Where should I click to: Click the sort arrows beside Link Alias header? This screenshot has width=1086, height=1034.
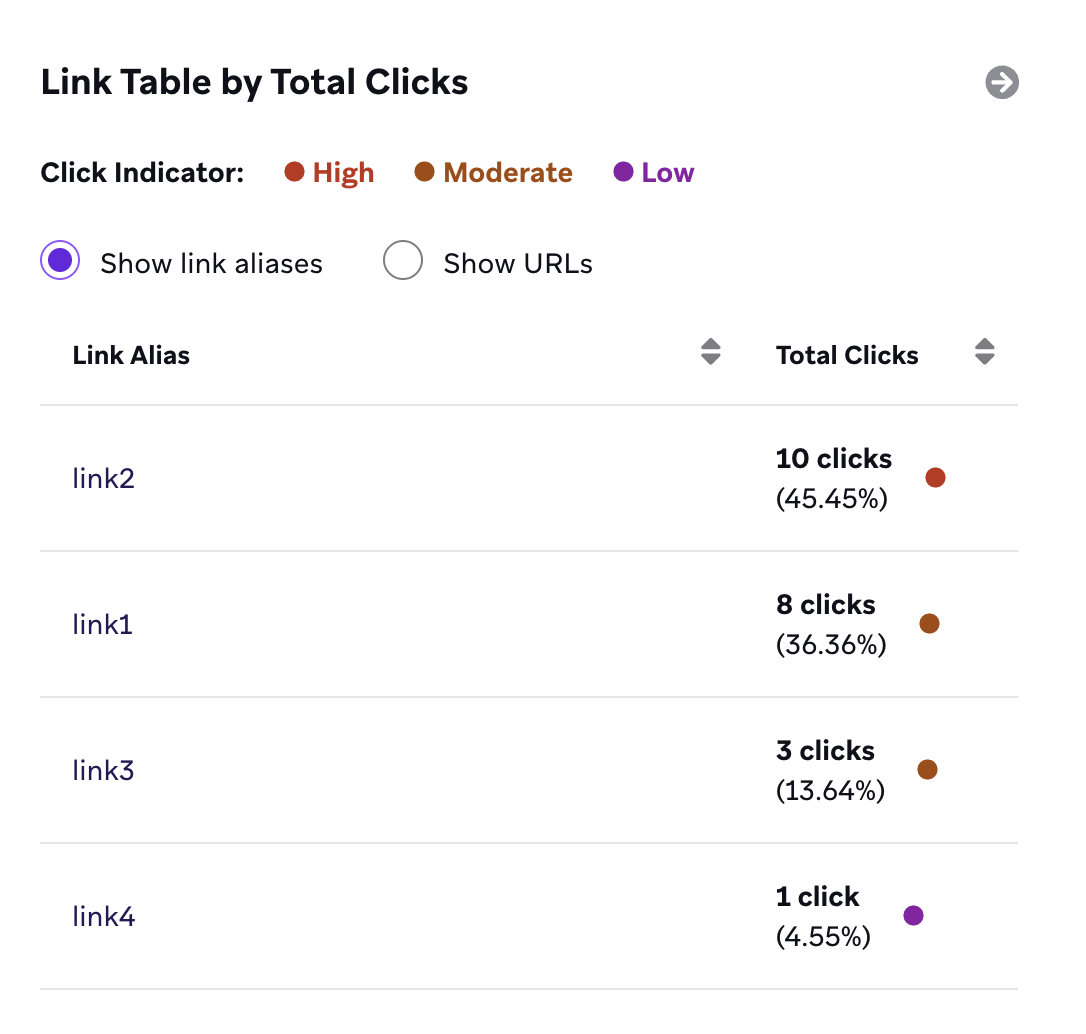(710, 351)
